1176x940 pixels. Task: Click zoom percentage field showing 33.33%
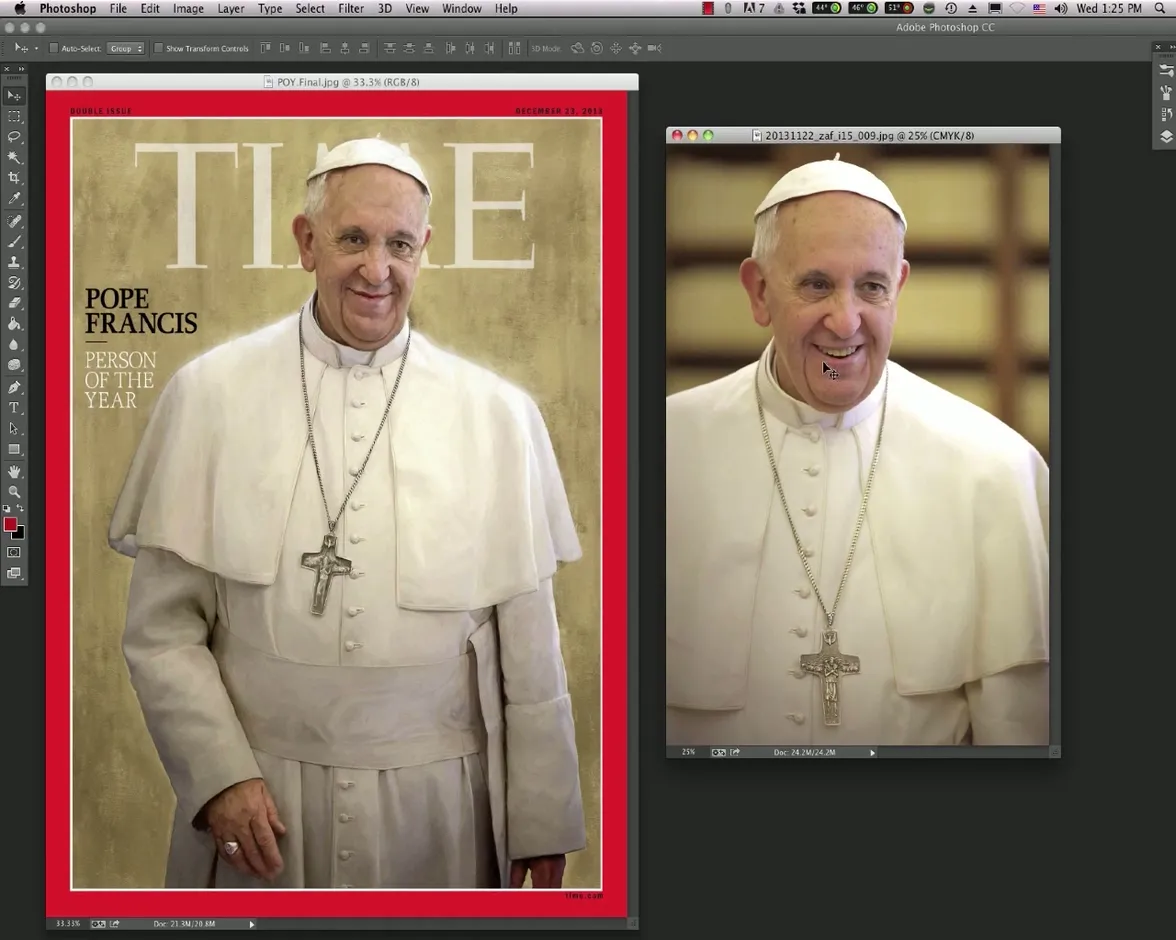pyautogui.click(x=68, y=924)
